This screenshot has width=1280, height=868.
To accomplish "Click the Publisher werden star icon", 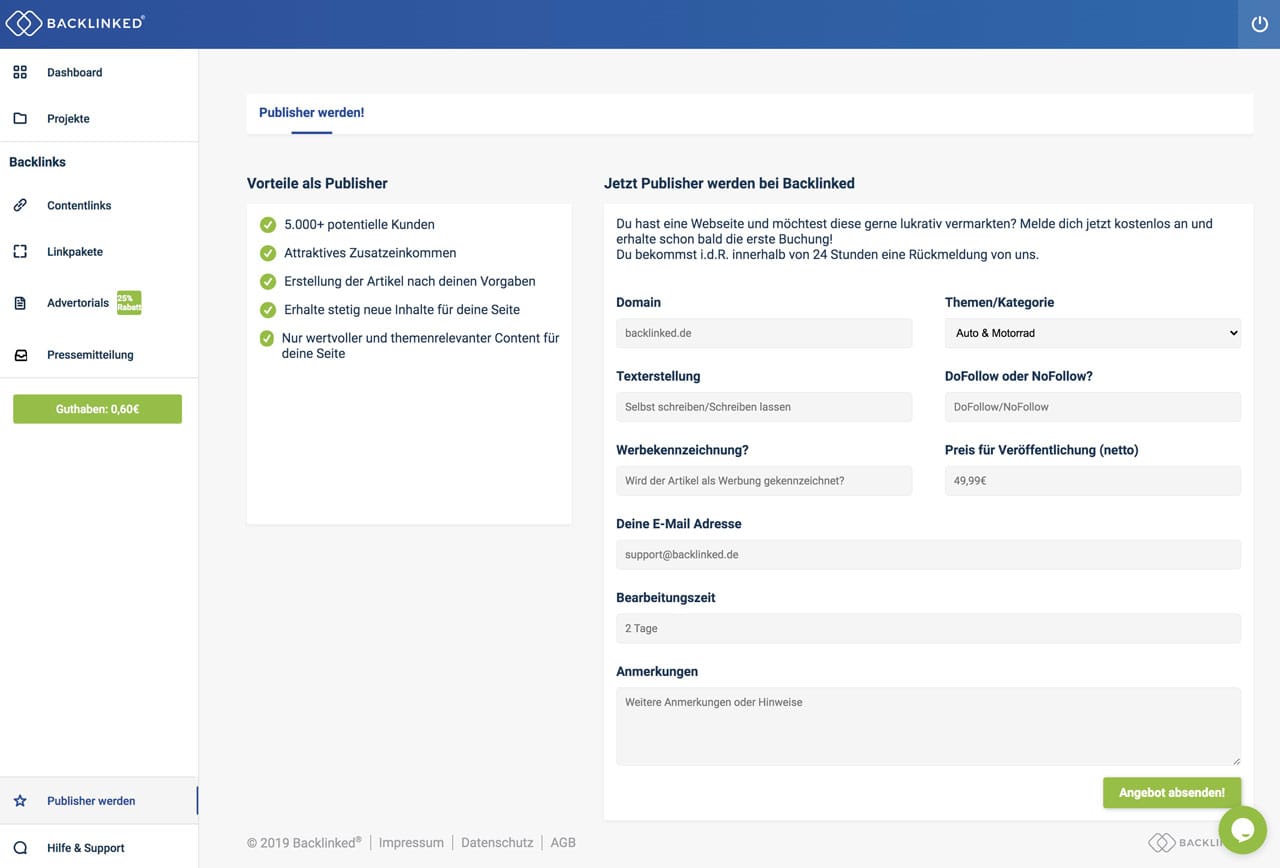I will pos(20,801).
